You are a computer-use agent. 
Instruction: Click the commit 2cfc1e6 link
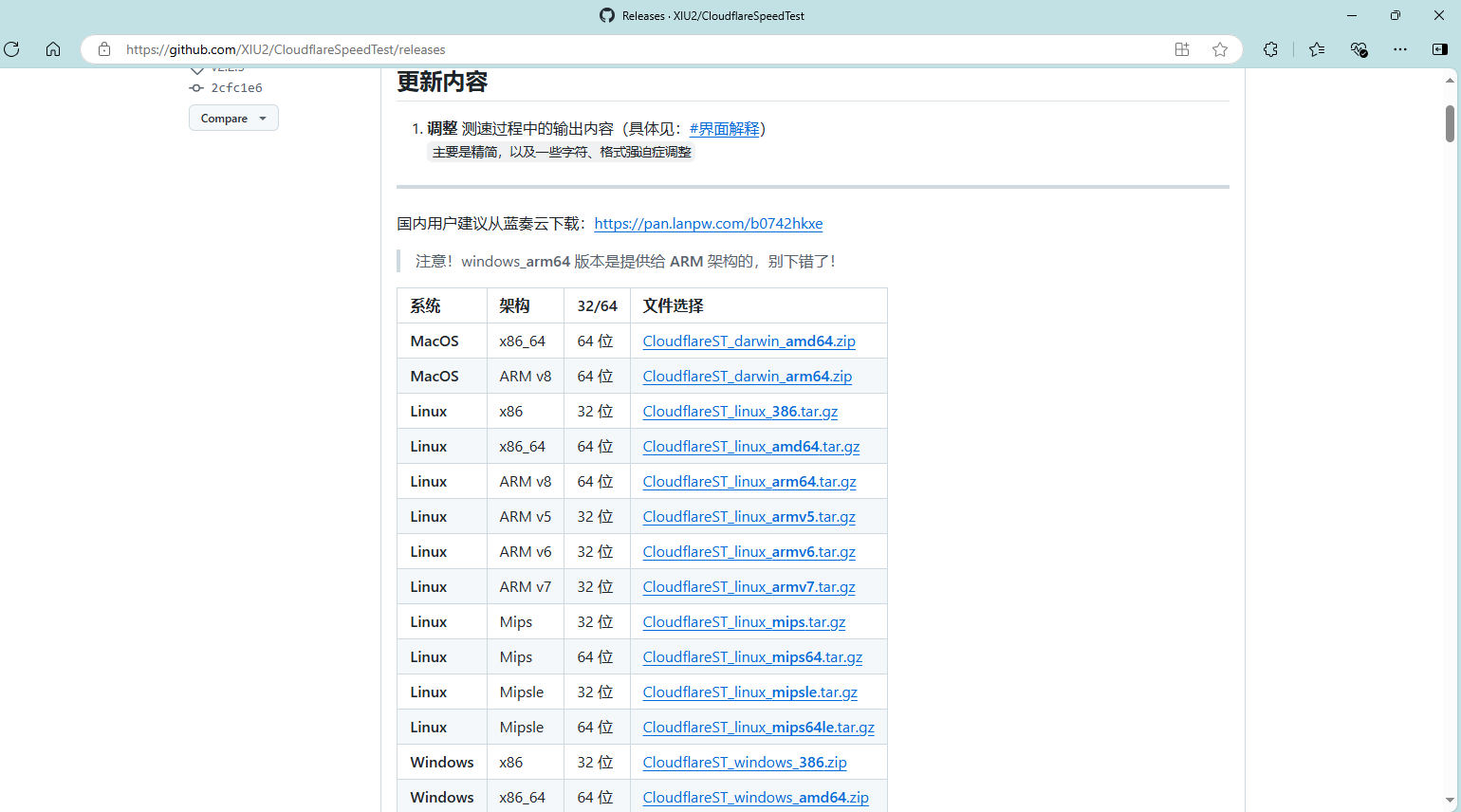tap(236, 87)
